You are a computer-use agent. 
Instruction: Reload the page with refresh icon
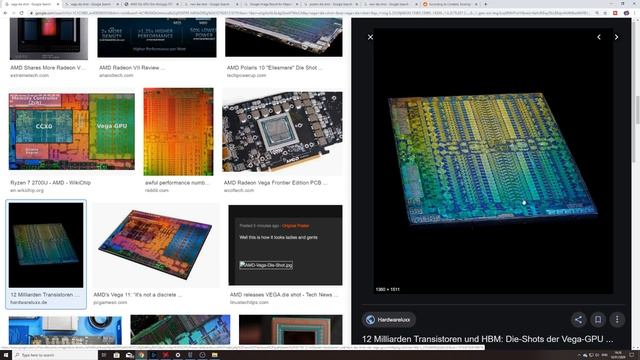[22, 13]
